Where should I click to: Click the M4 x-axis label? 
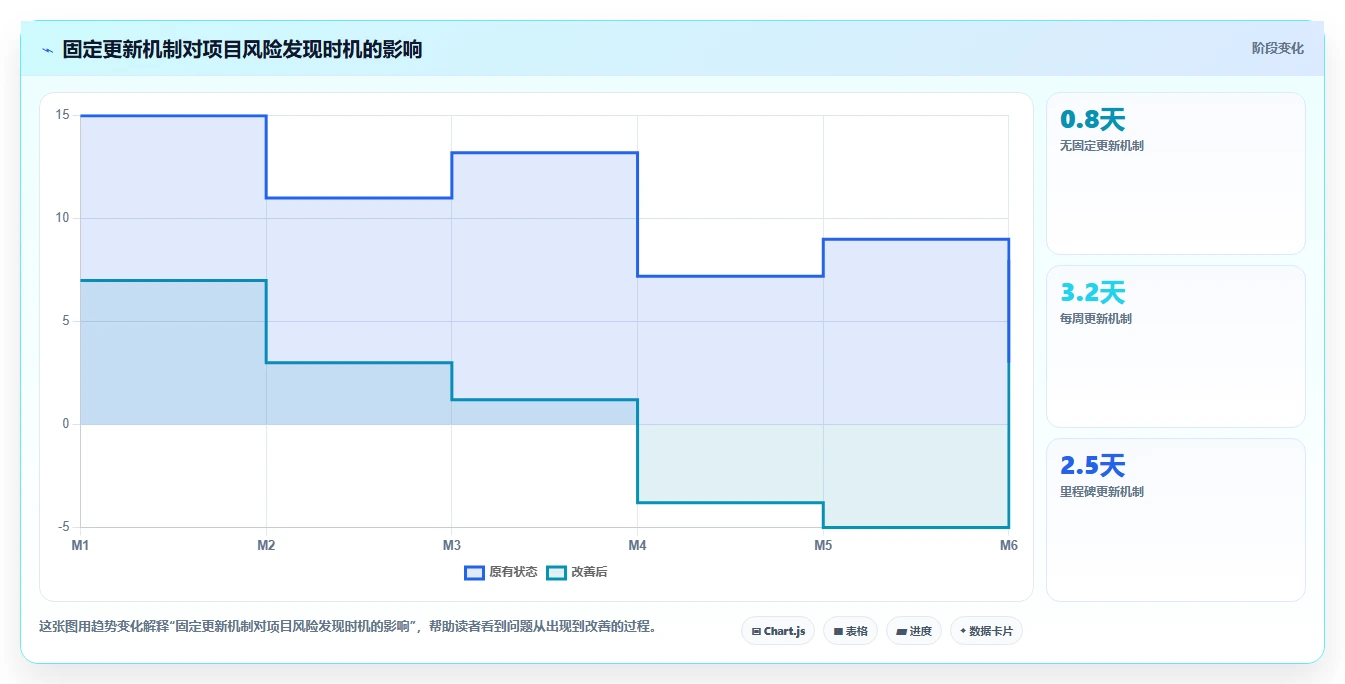637,545
